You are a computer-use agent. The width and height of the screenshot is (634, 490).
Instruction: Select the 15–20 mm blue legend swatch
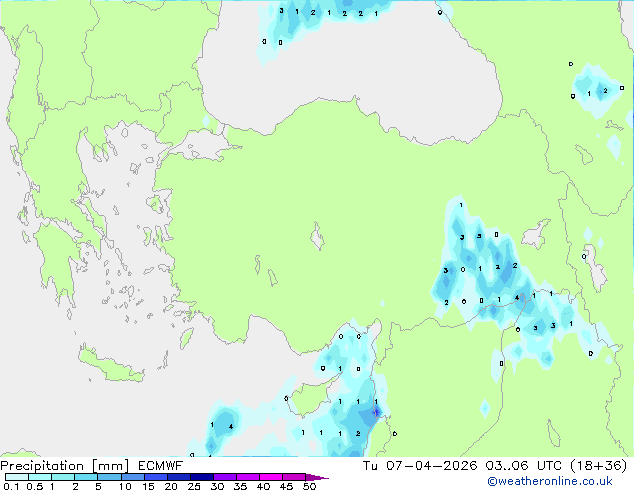click(x=156, y=477)
